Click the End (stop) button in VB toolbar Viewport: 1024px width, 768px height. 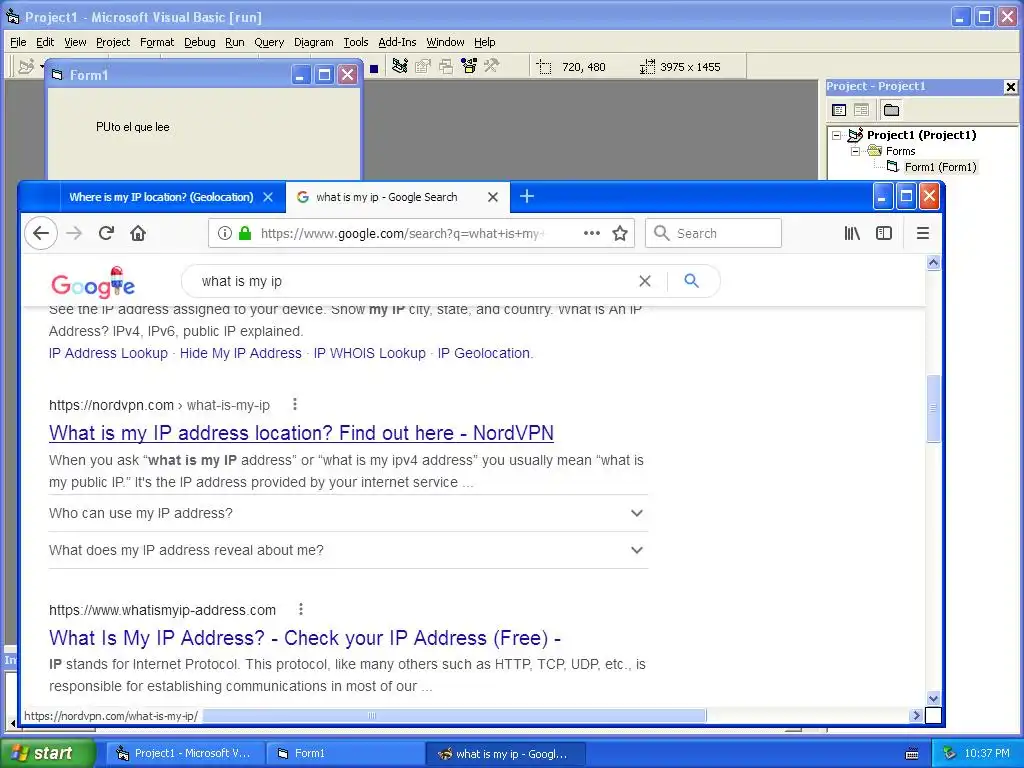tap(374, 68)
